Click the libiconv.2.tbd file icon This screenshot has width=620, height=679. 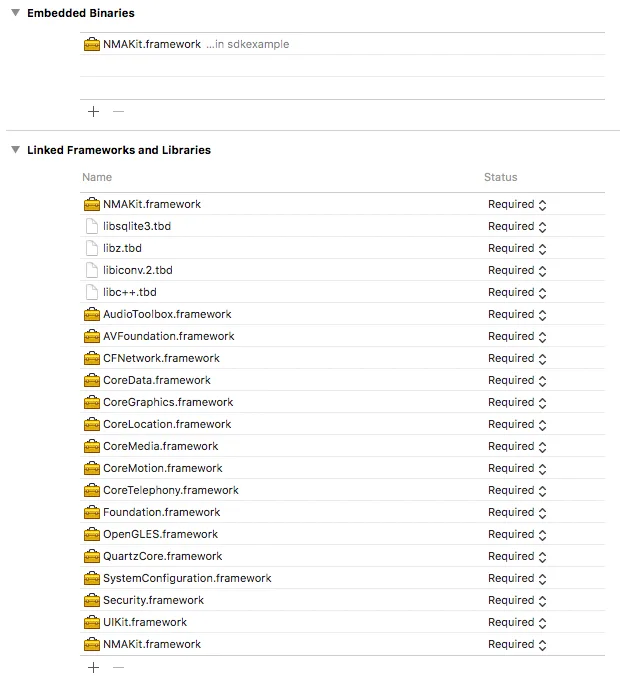[x=92, y=271]
